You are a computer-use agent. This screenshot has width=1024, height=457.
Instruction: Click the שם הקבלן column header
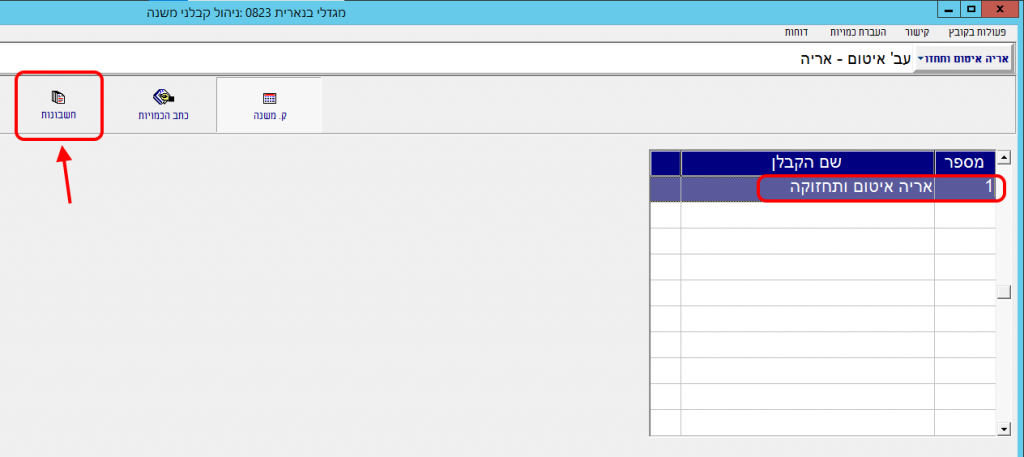pyautogui.click(x=807, y=163)
